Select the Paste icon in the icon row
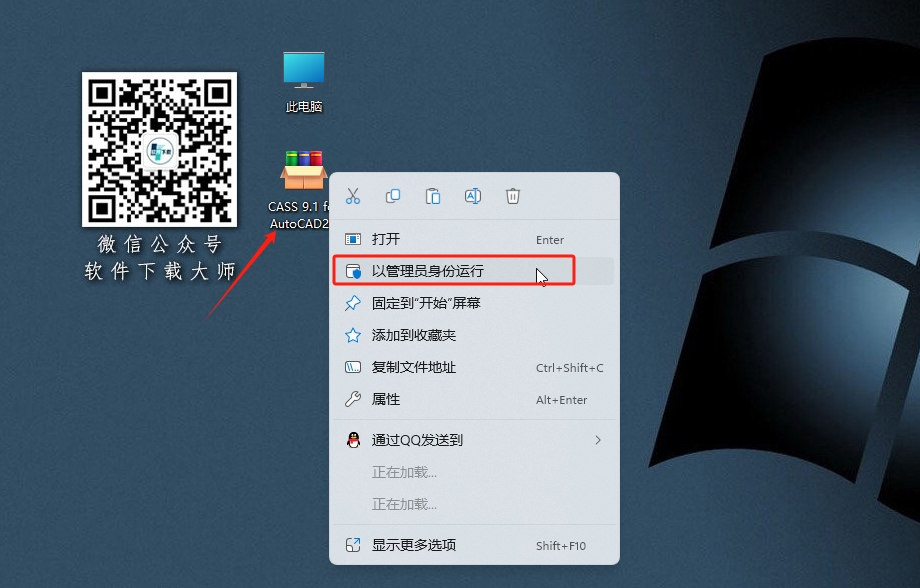 (432, 196)
